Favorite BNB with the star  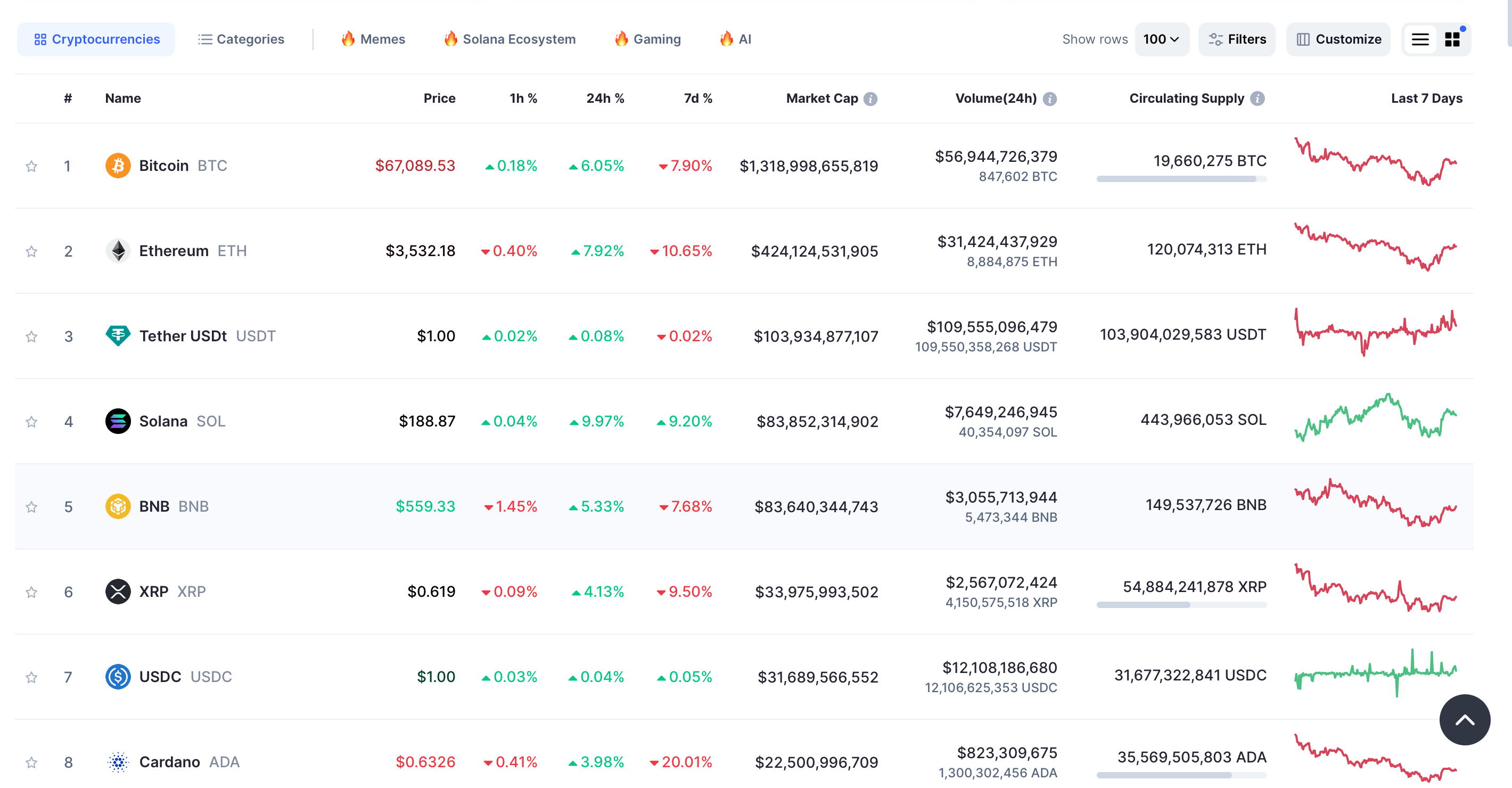click(x=32, y=507)
